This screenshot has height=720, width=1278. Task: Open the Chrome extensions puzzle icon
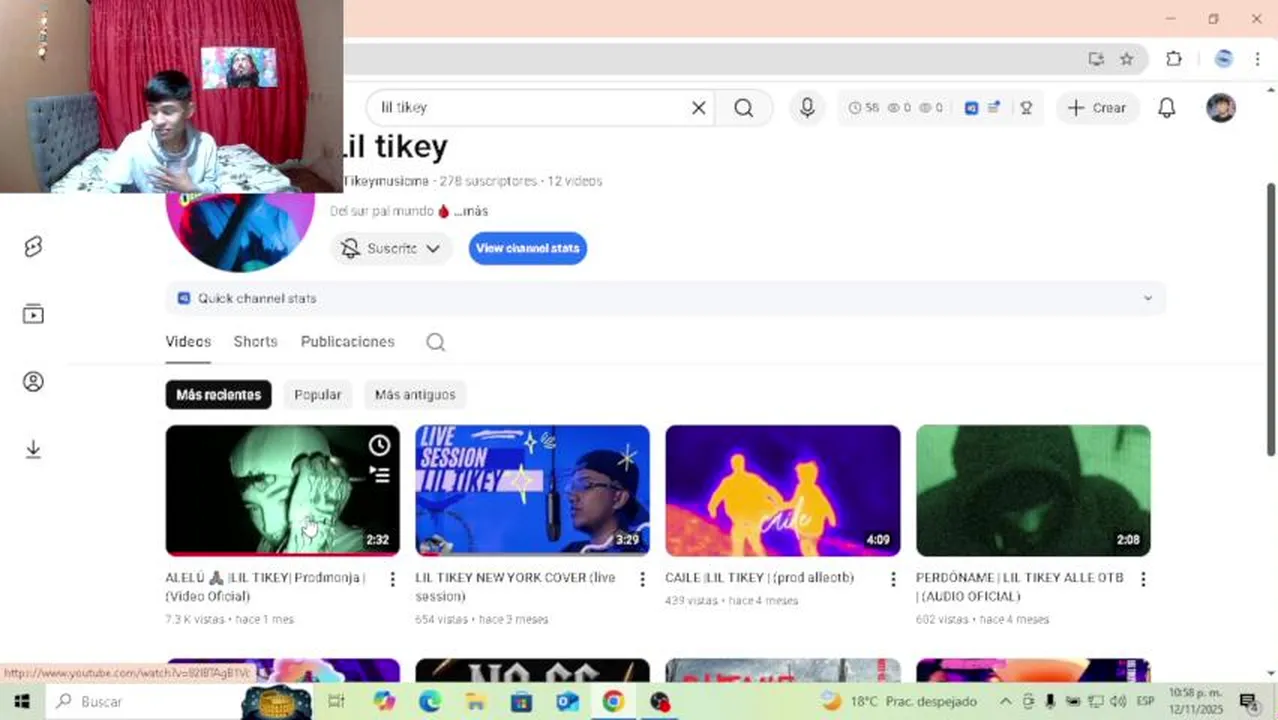click(x=1174, y=59)
